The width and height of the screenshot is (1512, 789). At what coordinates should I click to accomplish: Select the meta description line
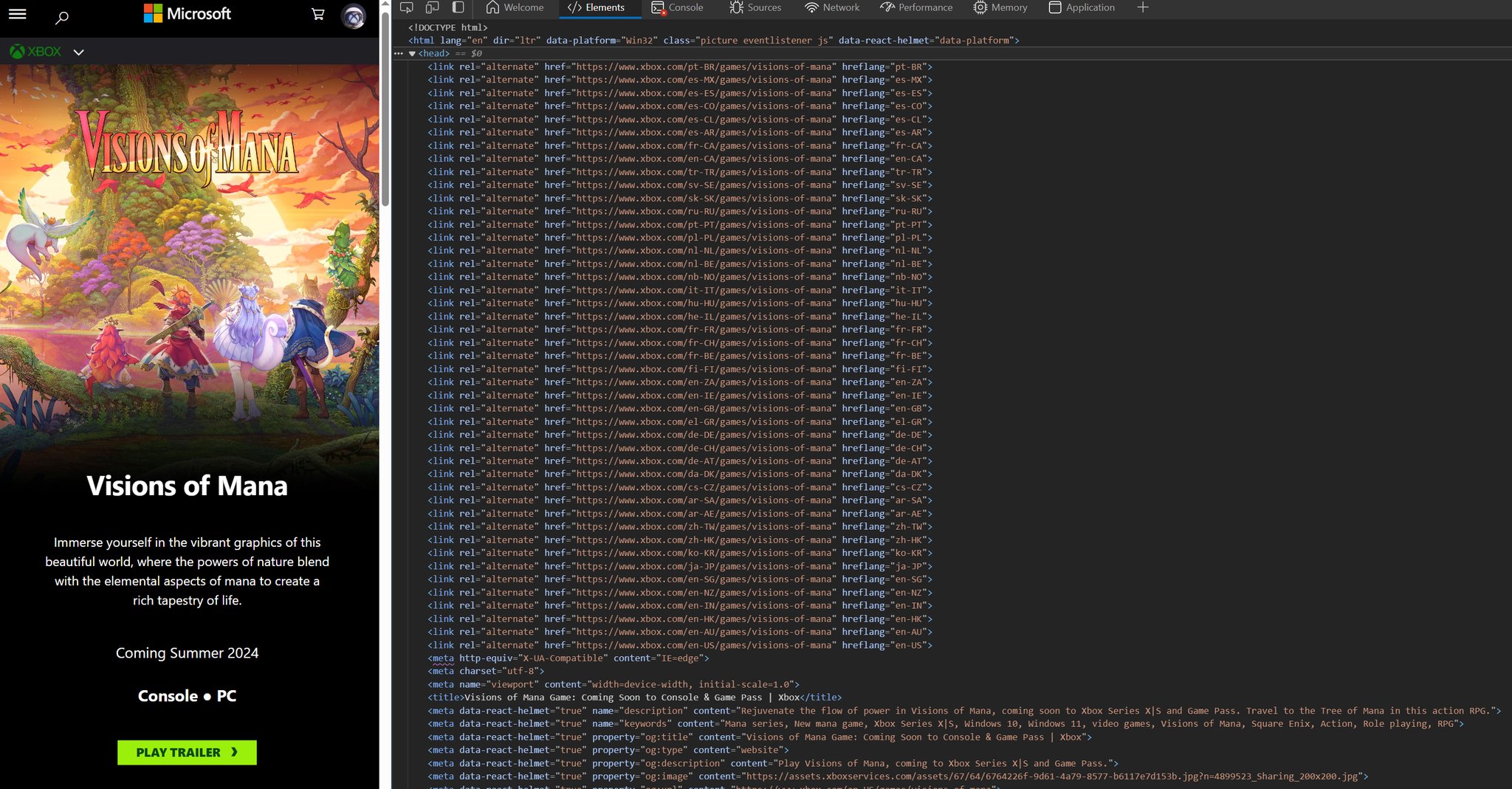964,712
